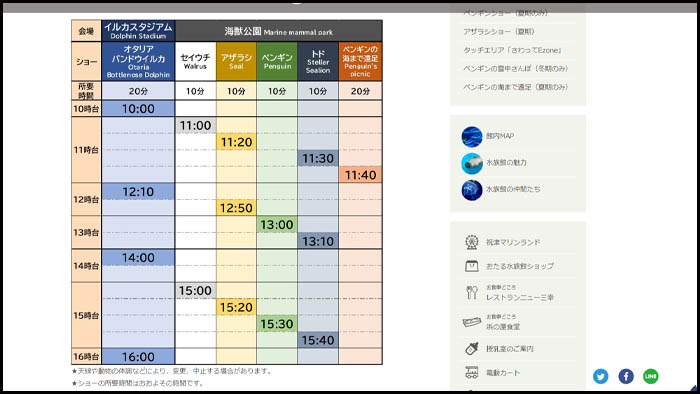Click the 所要時間 row label
The image size is (700, 394).
click(x=86, y=91)
